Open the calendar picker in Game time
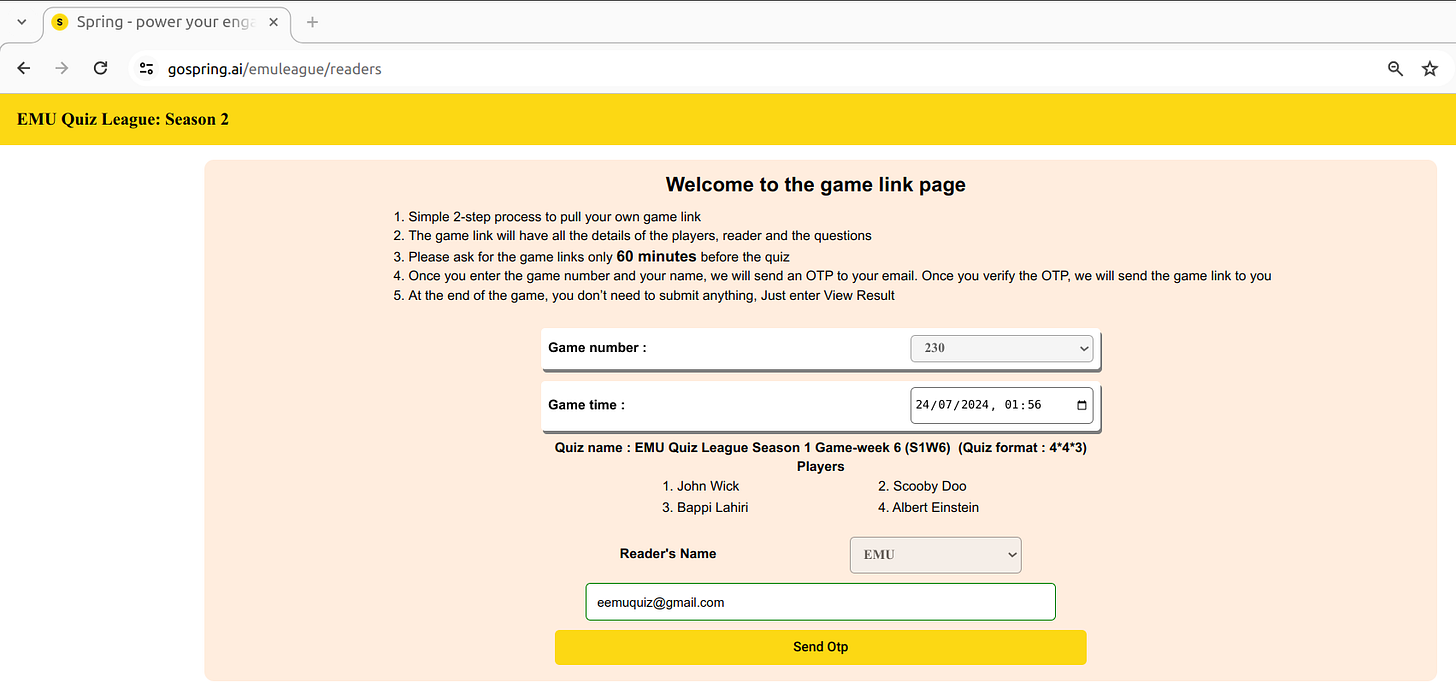 pyautogui.click(x=1081, y=405)
